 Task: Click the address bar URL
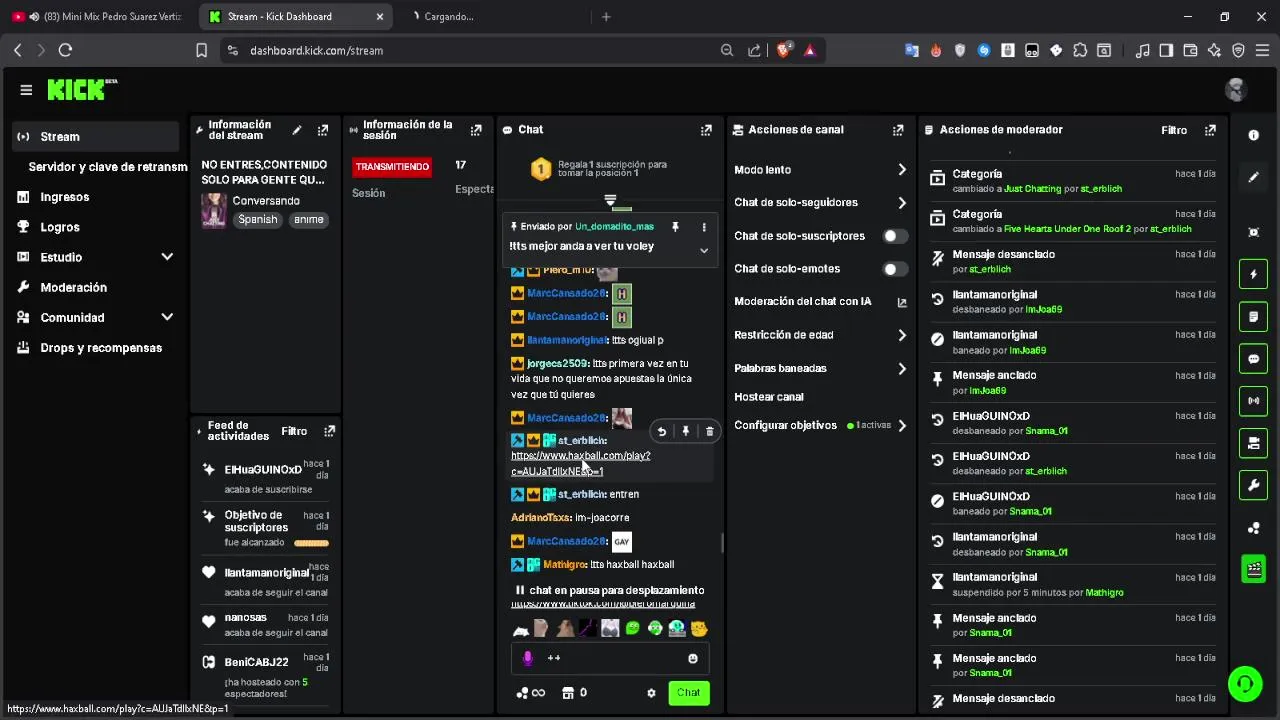[316, 50]
